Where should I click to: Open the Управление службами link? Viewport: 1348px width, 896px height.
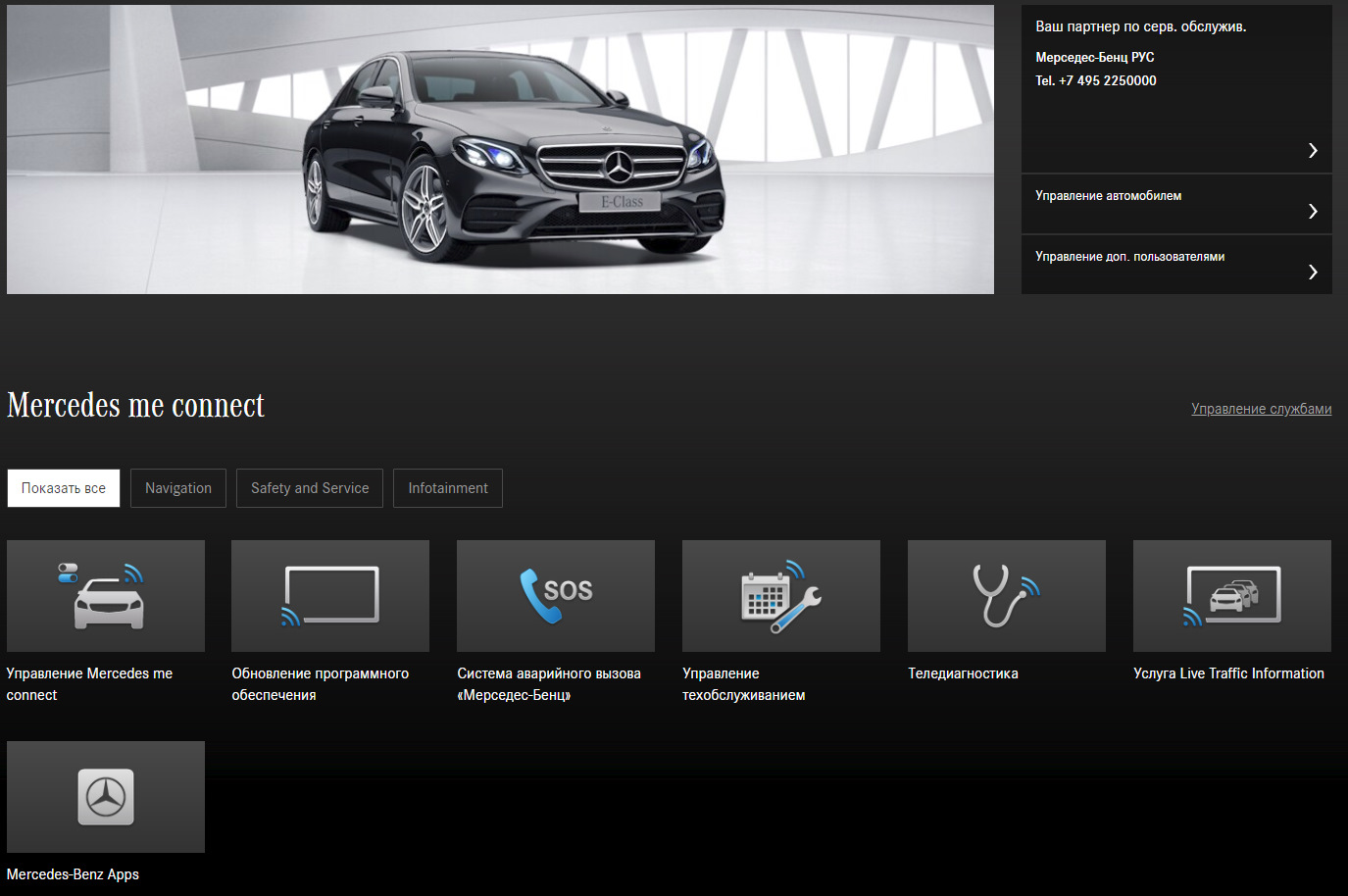[1261, 409]
